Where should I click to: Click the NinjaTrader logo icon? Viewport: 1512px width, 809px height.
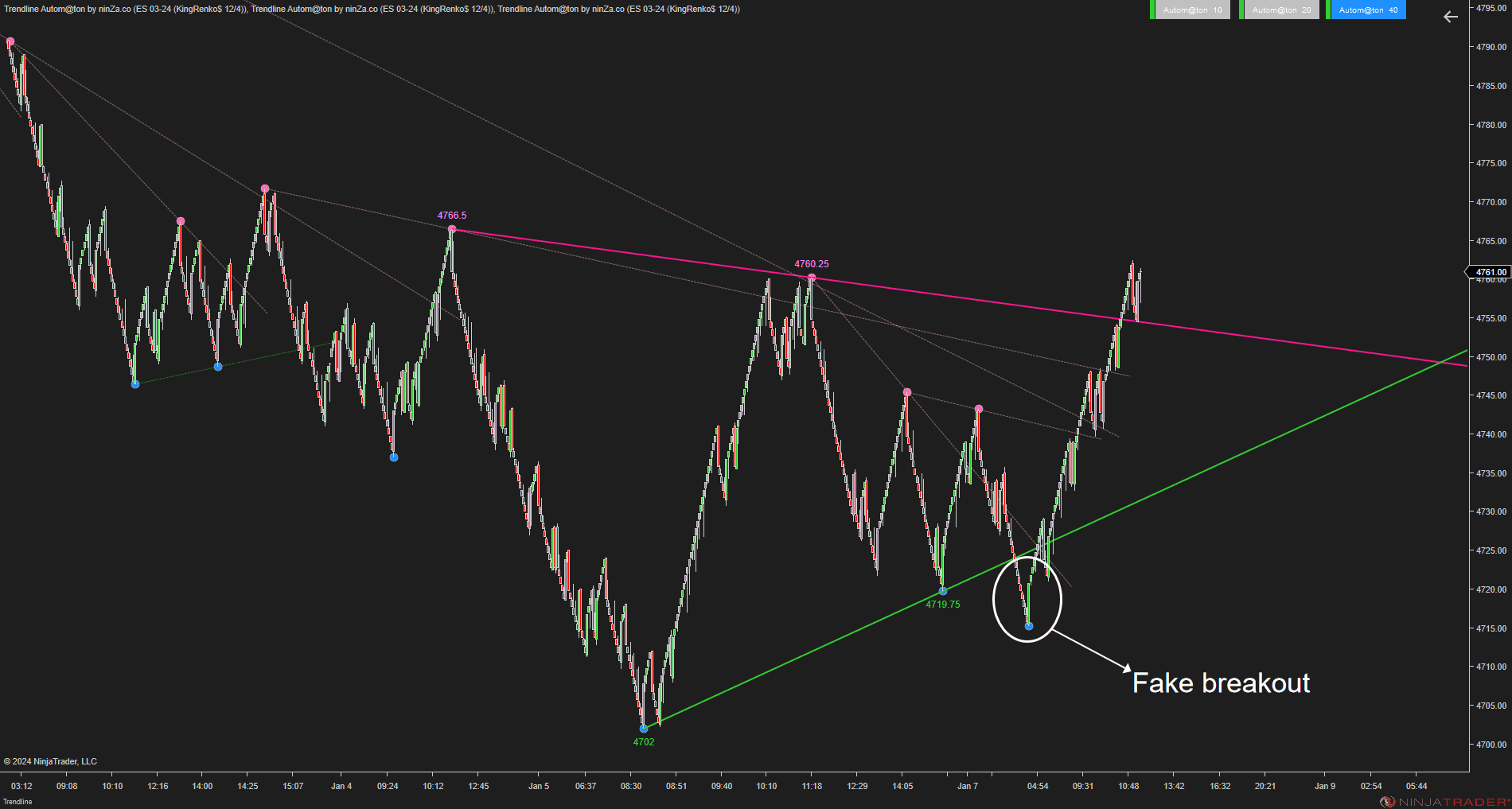[x=1387, y=801]
